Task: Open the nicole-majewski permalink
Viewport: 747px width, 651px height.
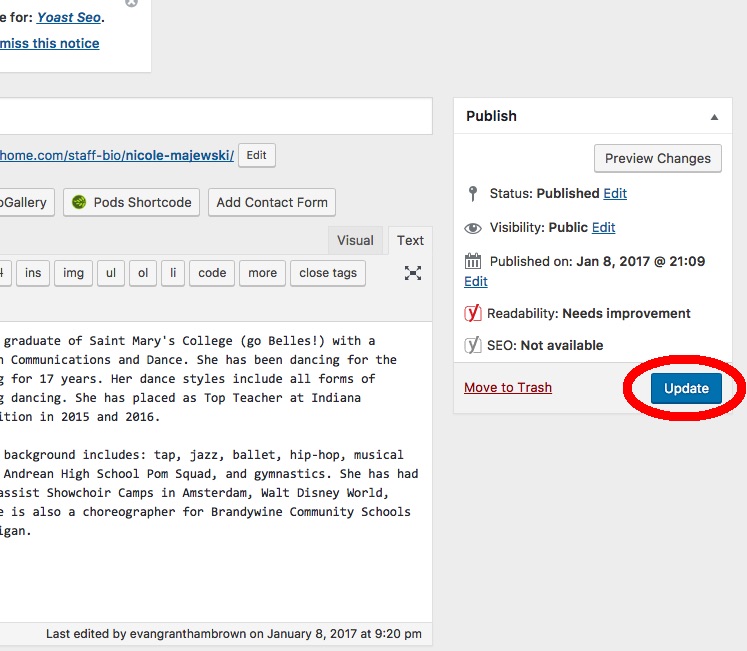Action: pyautogui.click(x=117, y=155)
